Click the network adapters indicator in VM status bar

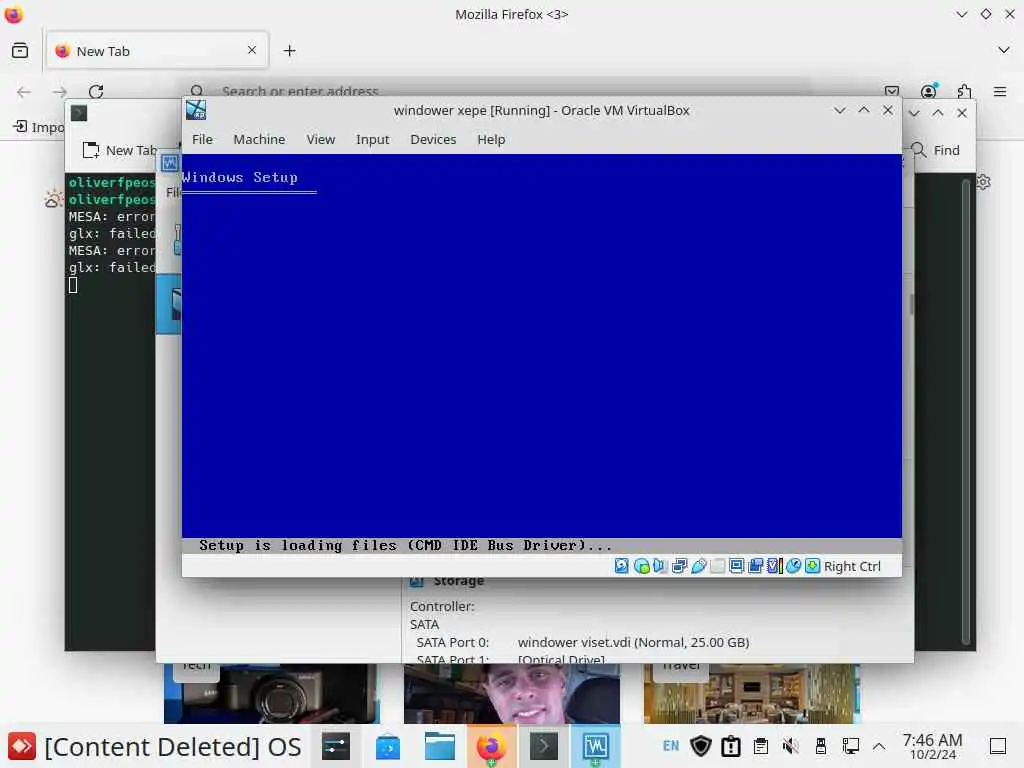pos(679,566)
